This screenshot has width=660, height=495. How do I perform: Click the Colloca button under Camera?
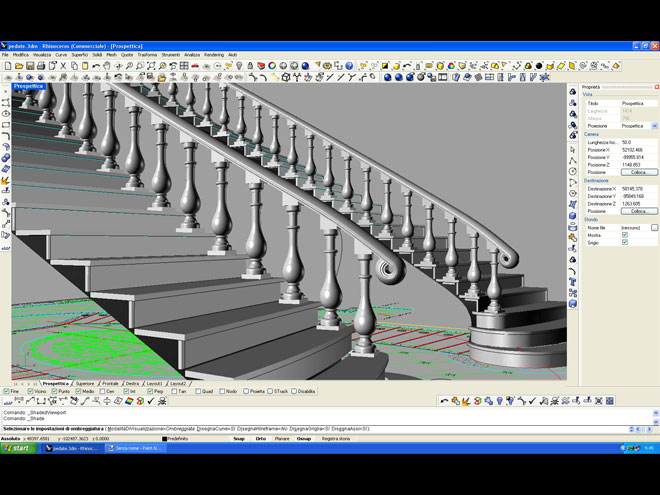tap(639, 172)
